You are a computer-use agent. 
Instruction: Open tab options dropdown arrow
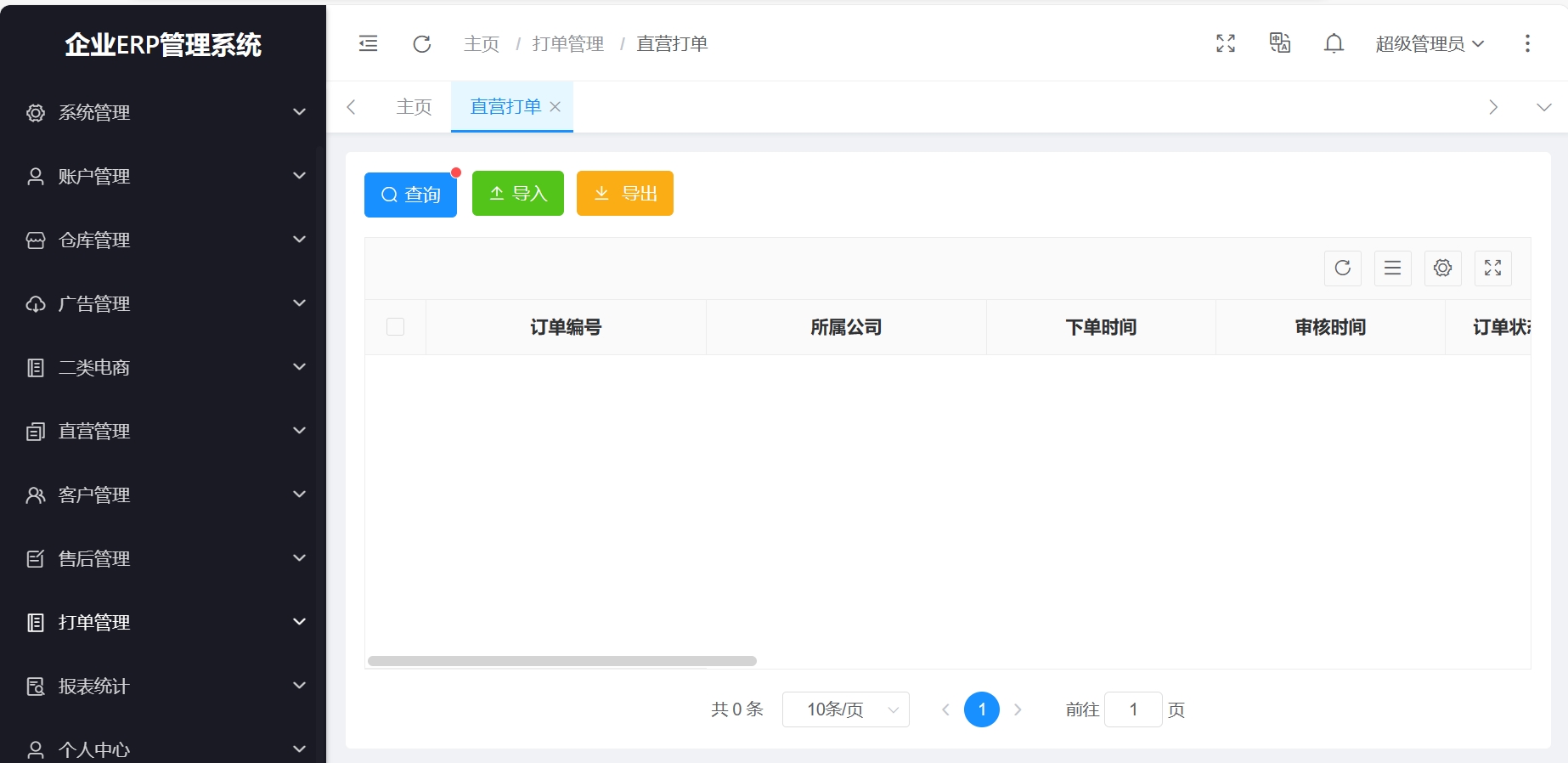pos(1544,107)
